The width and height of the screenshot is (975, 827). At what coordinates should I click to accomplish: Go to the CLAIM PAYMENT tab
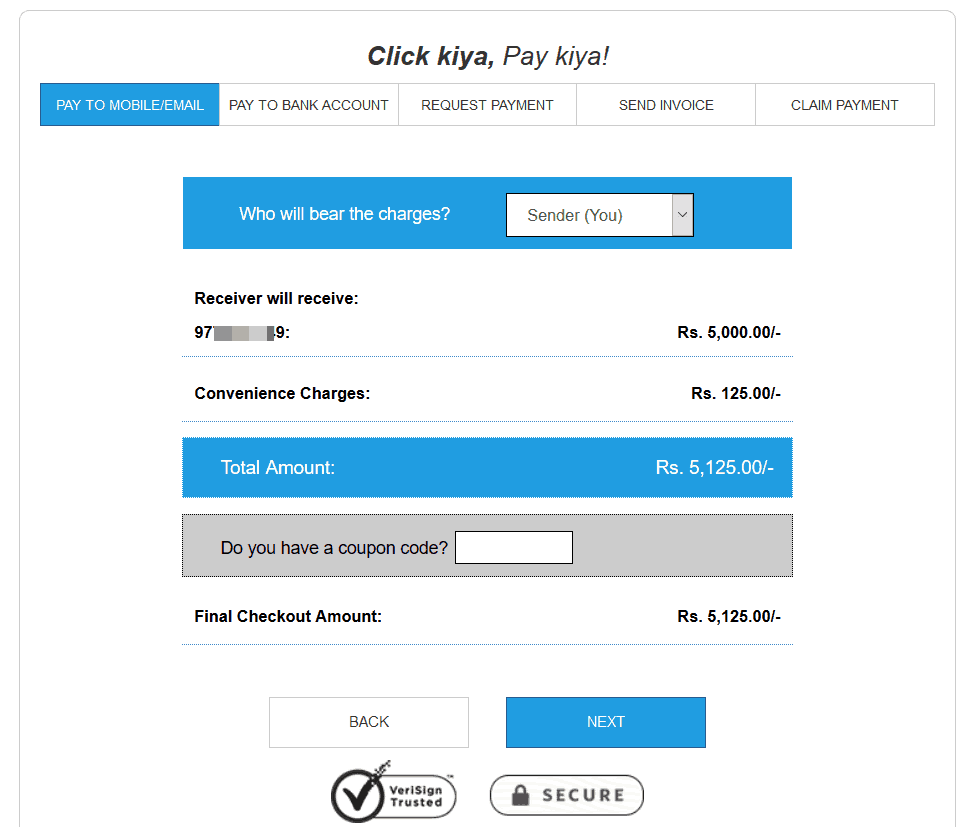pyautogui.click(x=844, y=104)
